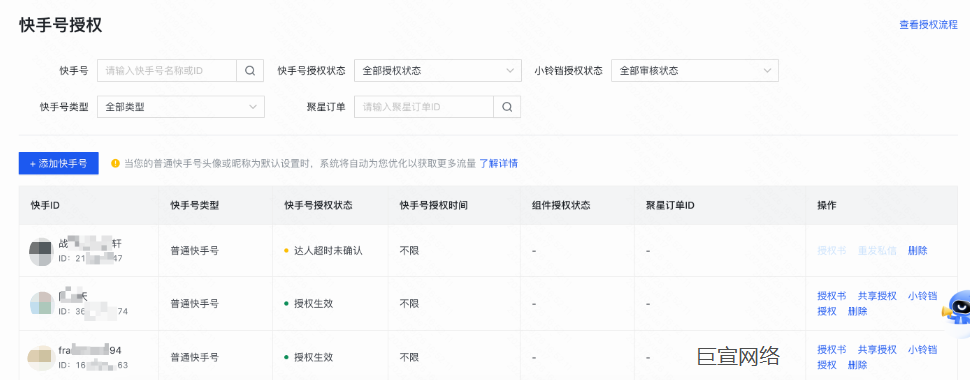Click 授权书 in ID ending 74 row

click(831, 296)
